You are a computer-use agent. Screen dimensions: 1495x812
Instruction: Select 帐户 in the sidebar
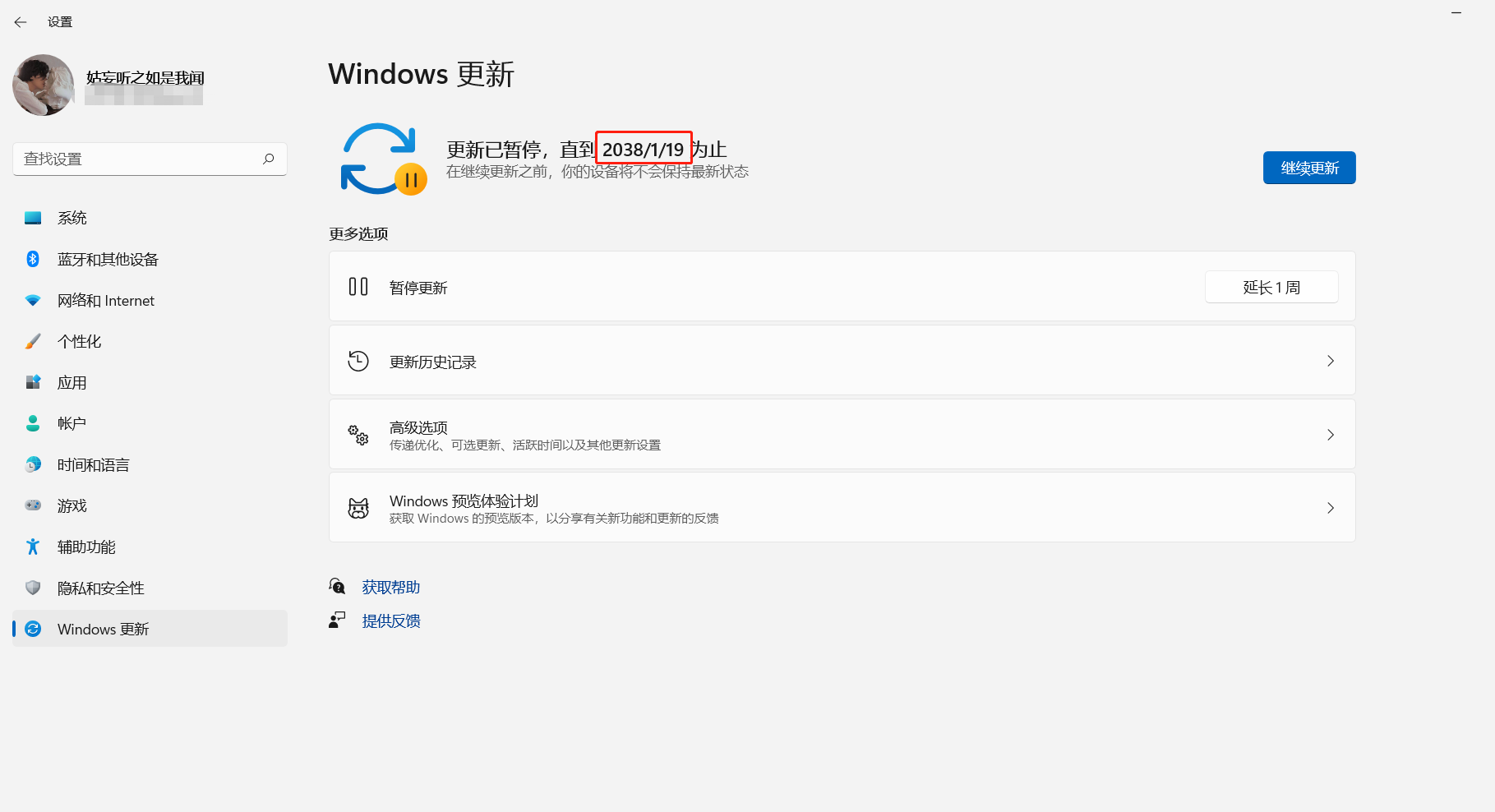tap(150, 423)
